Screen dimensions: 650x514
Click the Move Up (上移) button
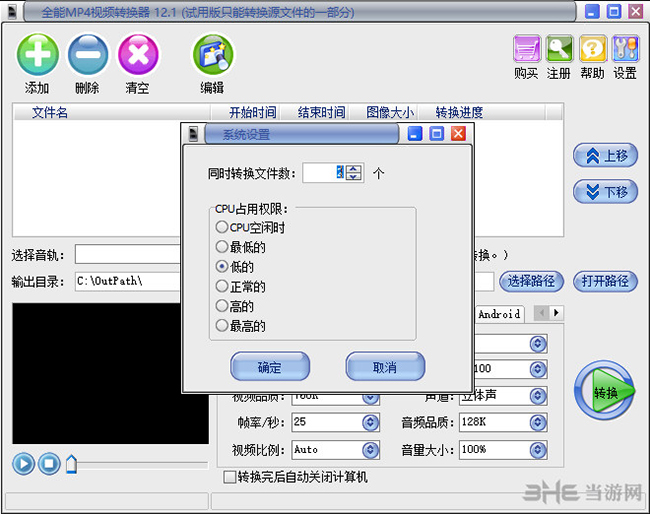coord(605,155)
